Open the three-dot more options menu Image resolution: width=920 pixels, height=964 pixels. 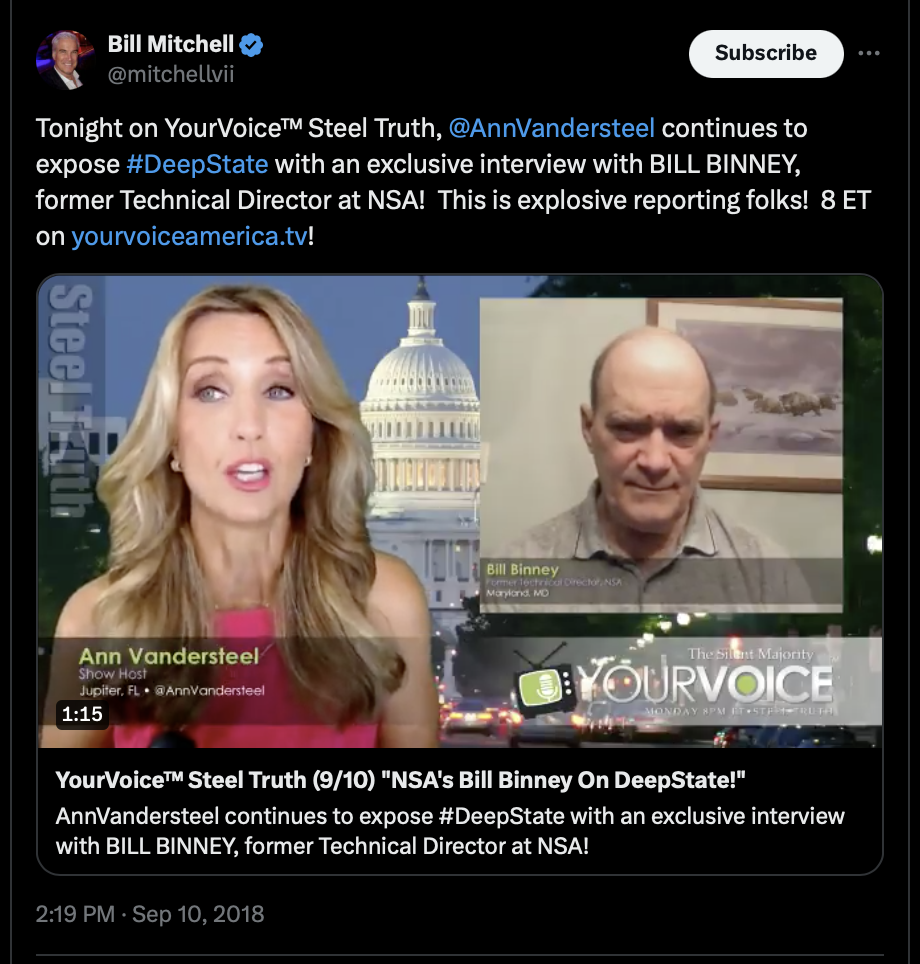tap(869, 53)
